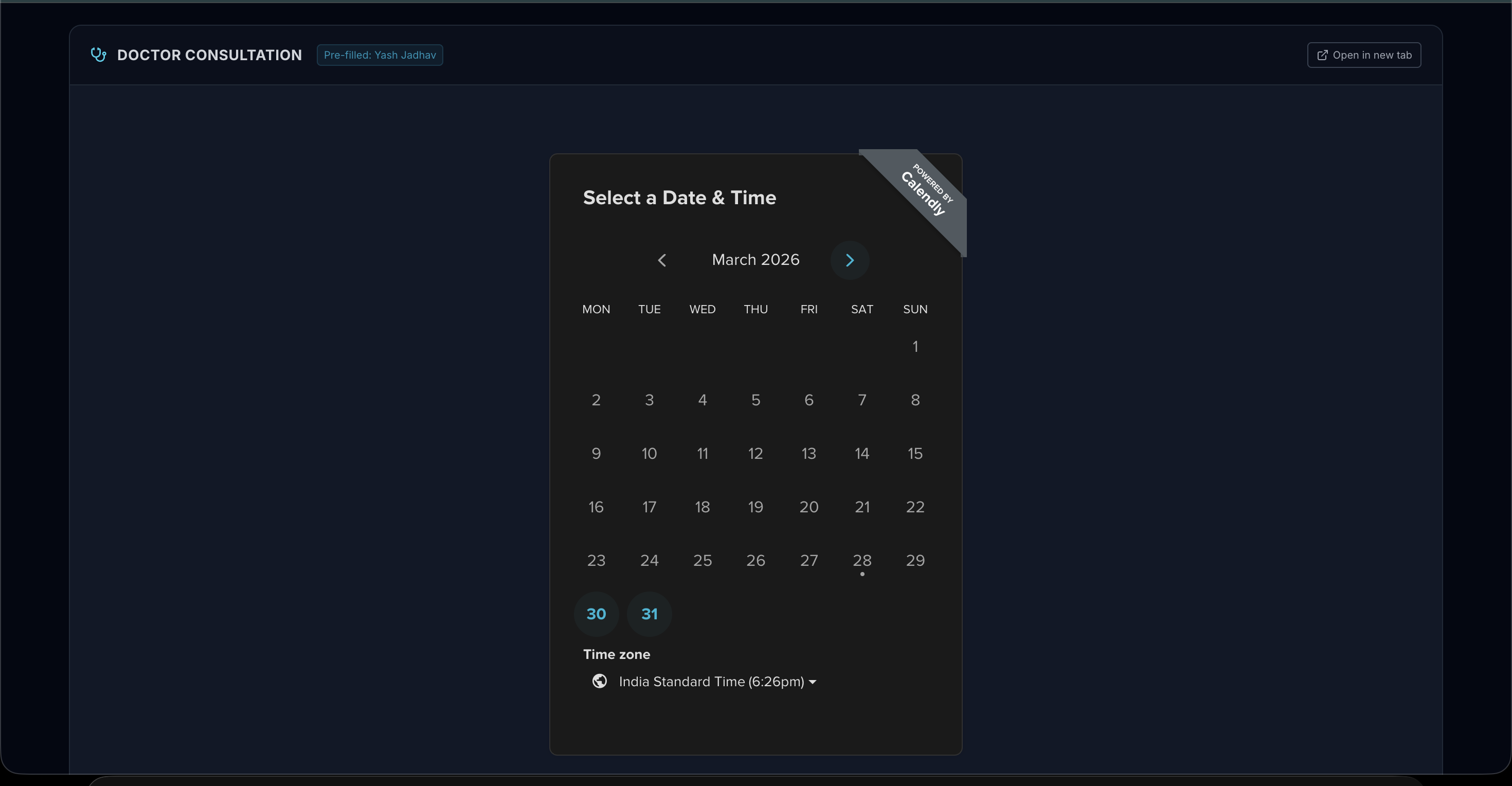
Task: Click the globe icon in Time zone
Action: pos(599,681)
